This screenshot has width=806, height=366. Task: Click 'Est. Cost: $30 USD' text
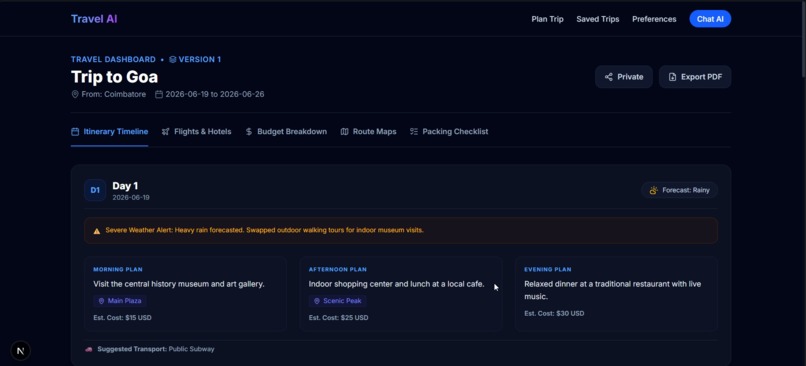click(x=554, y=314)
